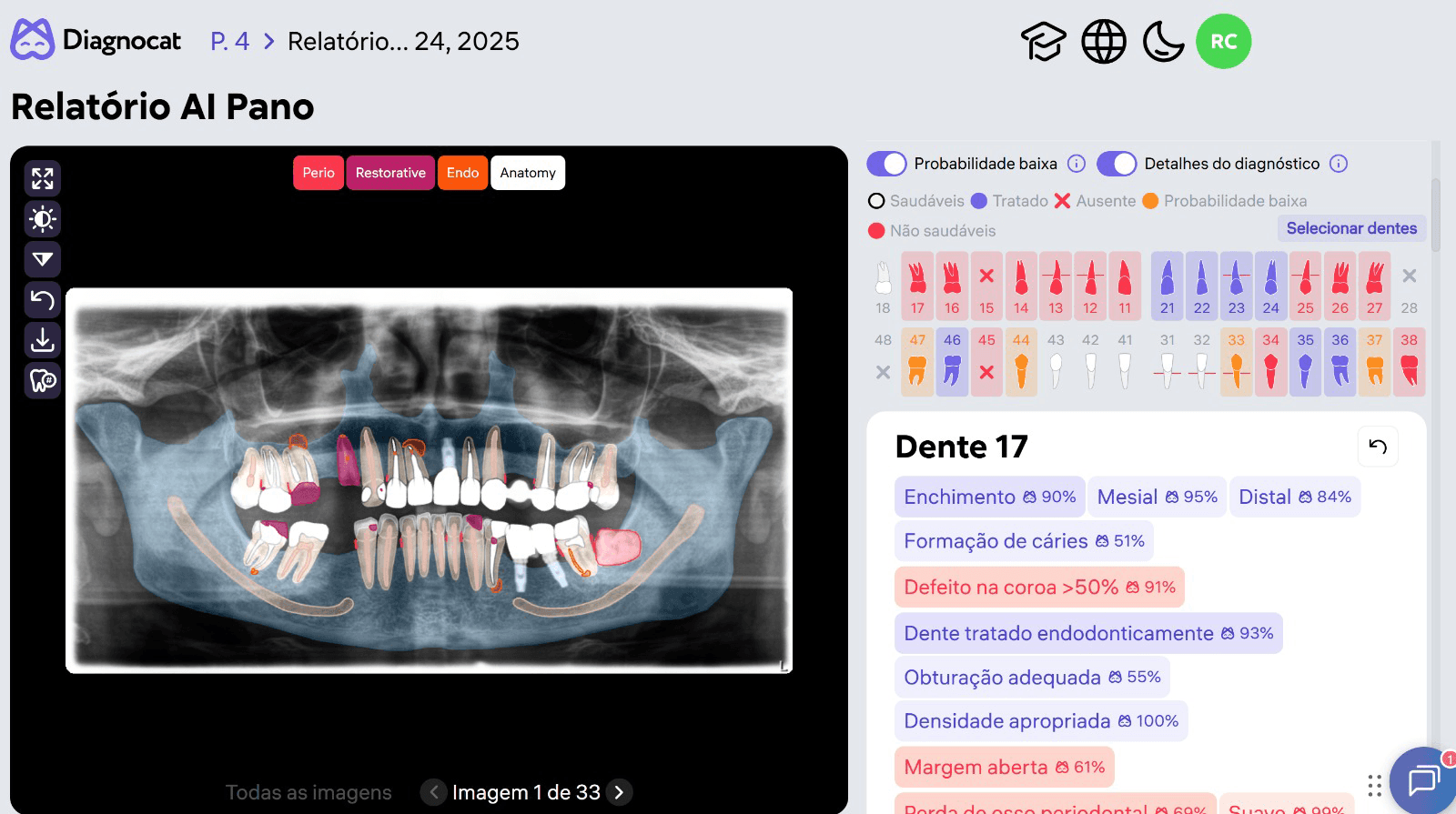1456x814 pixels.
Task: Select tooth 18 in dental chart
Action: 883,286
